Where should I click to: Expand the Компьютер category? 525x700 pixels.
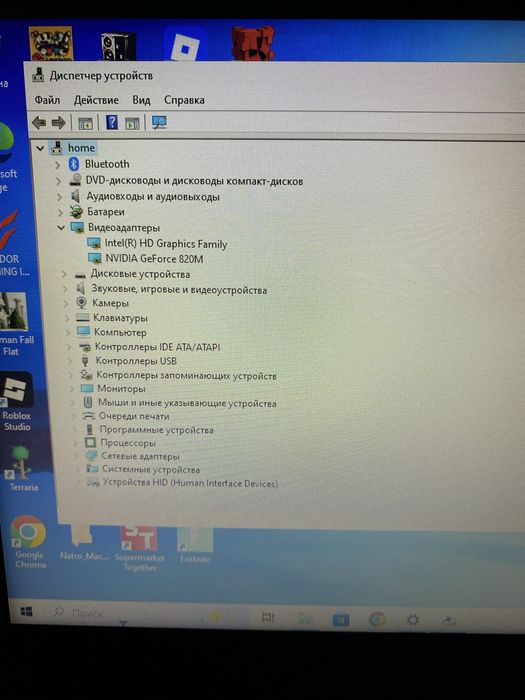(x=68, y=333)
